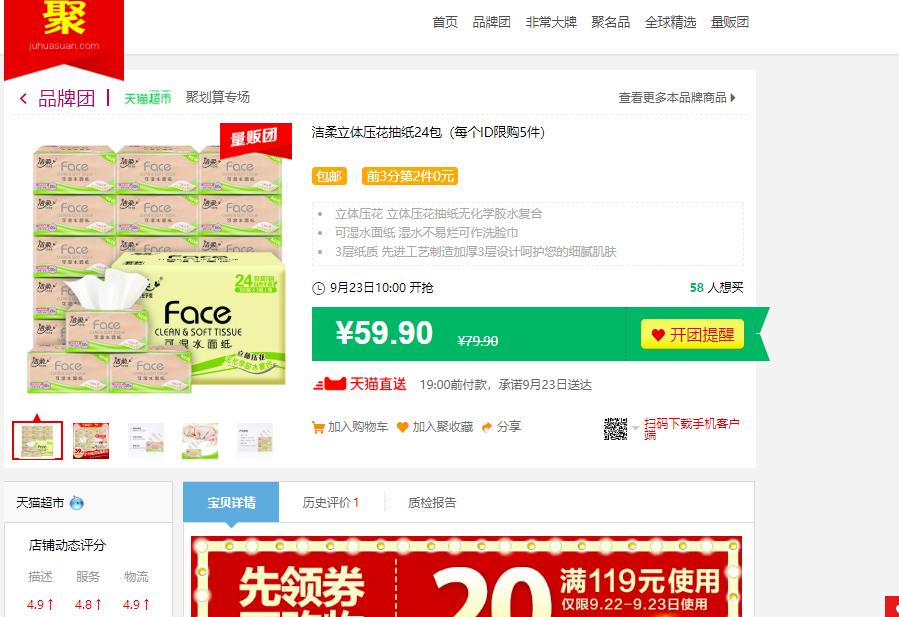Click the text 可湿水面纸 湿水不易烂可作洗脸巾
This screenshot has height=617, width=899.
click(427, 233)
